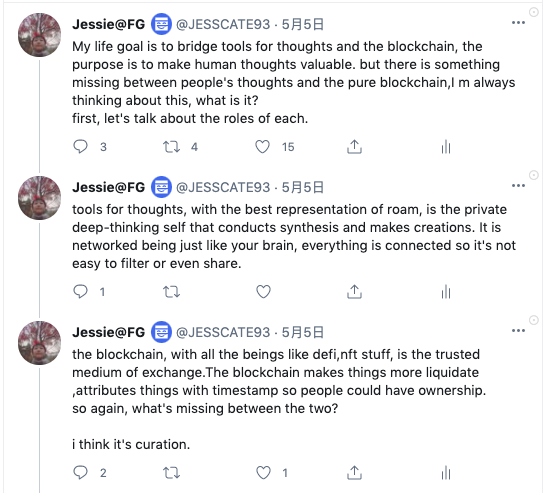The height and width of the screenshot is (493, 545).
Task: Share the second tweet about roam
Action: tap(354, 291)
